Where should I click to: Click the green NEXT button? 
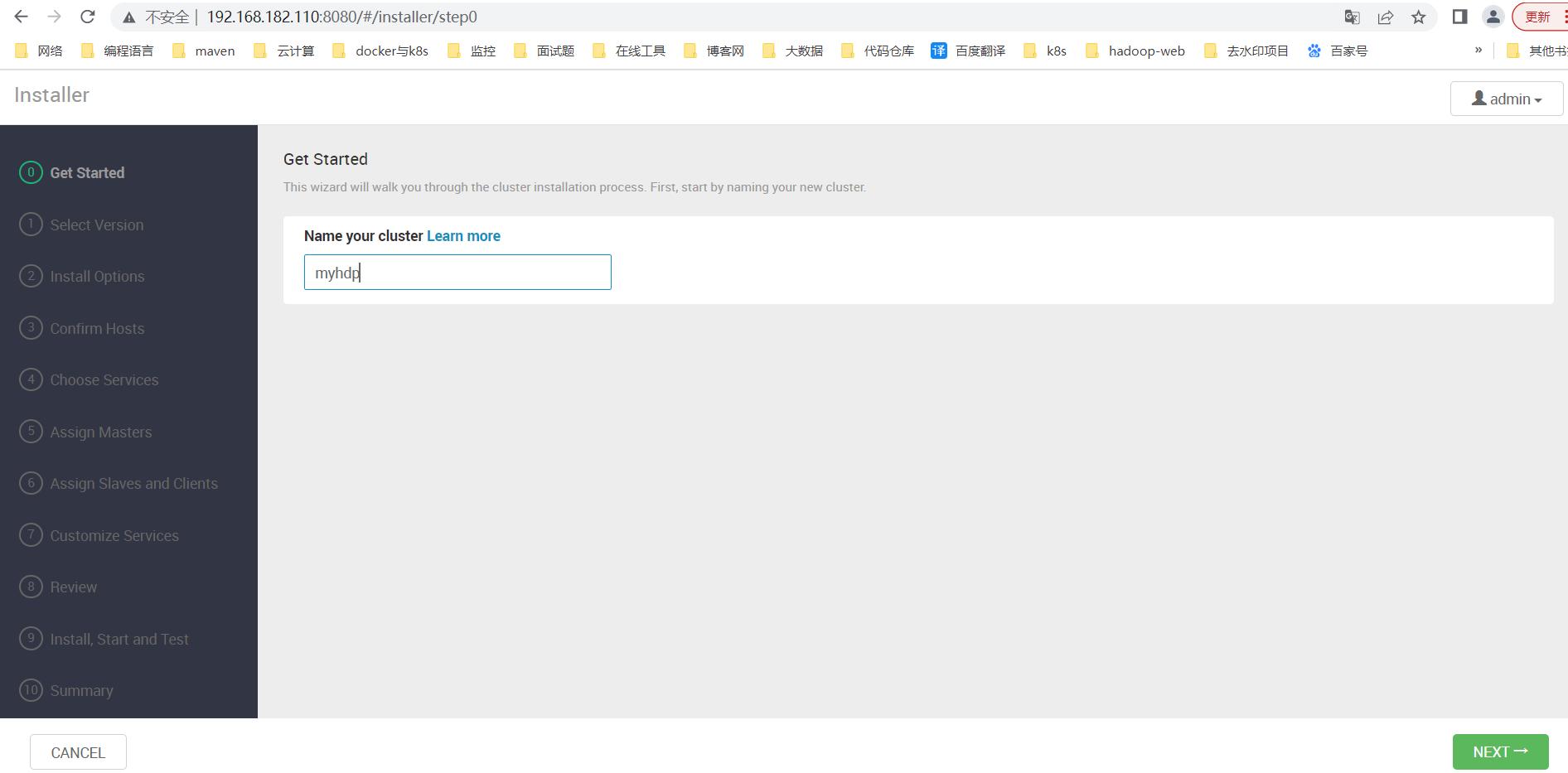[x=1500, y=752]
